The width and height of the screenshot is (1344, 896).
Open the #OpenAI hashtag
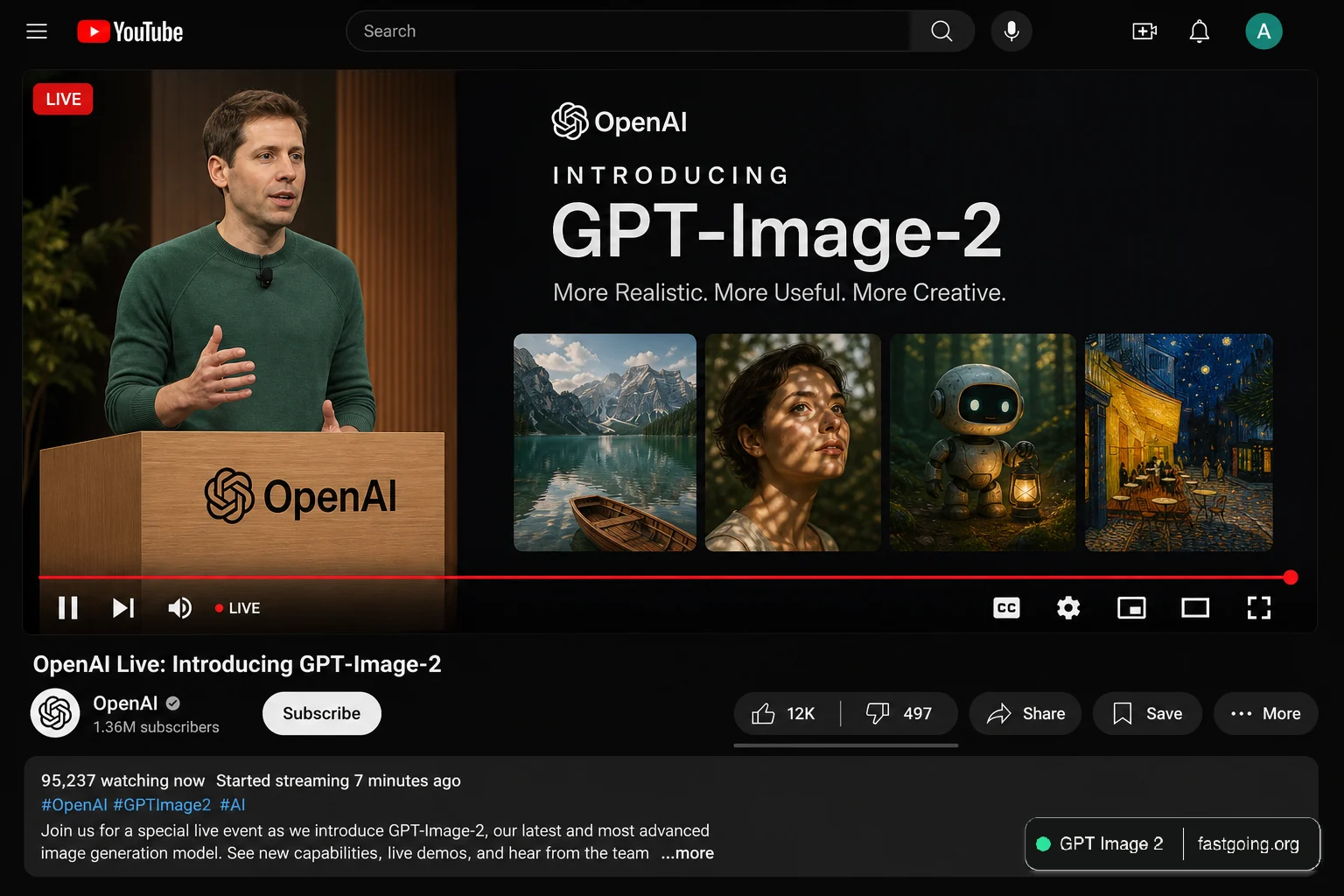74,805
